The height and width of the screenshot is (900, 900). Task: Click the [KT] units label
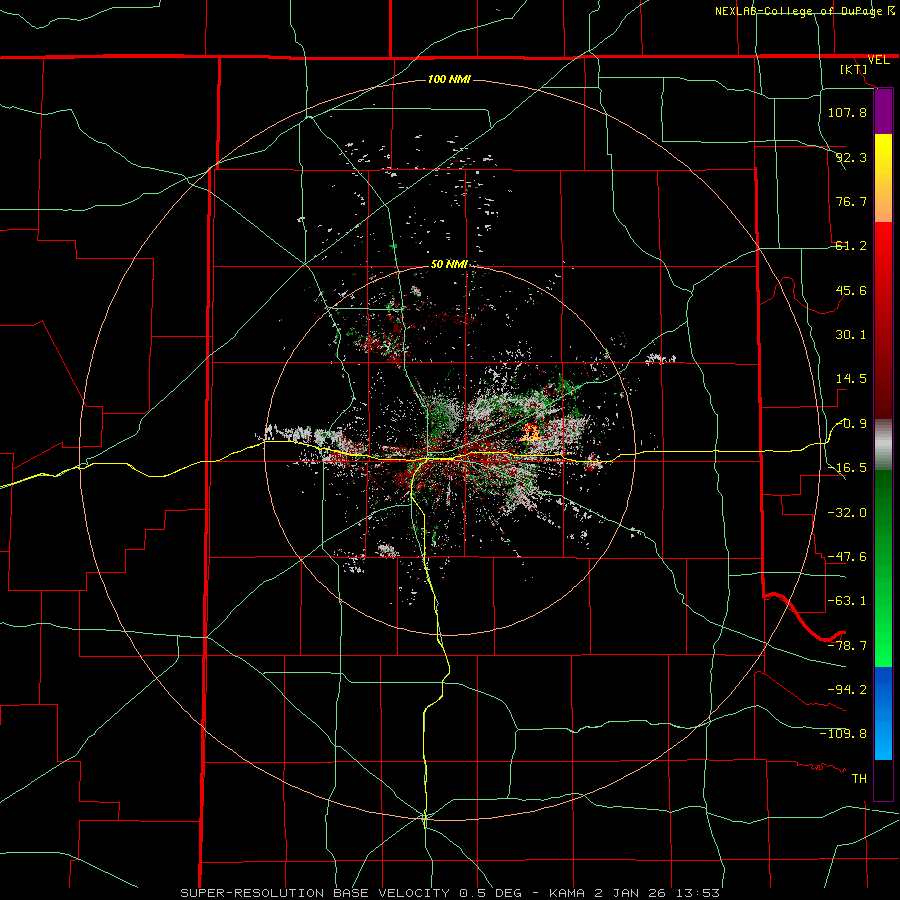(x=854, y=69)
